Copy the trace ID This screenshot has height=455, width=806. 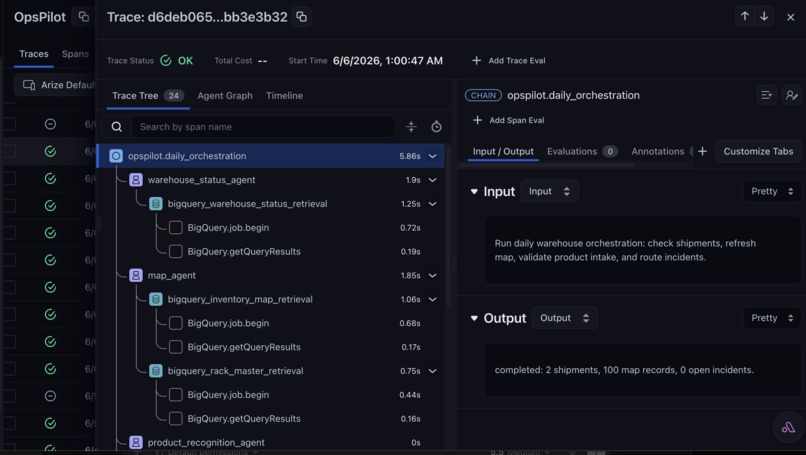coord(301,17)
